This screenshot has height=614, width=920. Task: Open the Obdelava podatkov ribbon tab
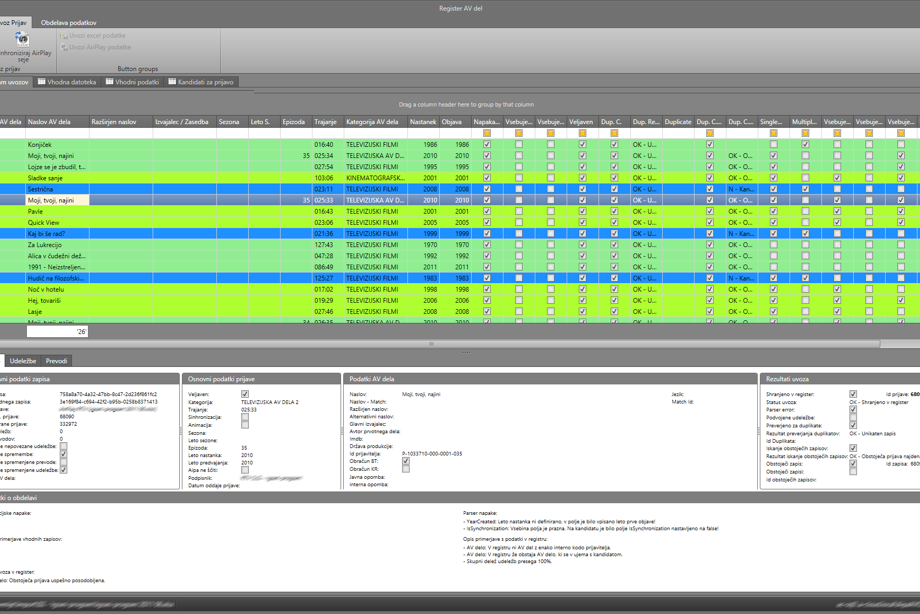(69, 23)
